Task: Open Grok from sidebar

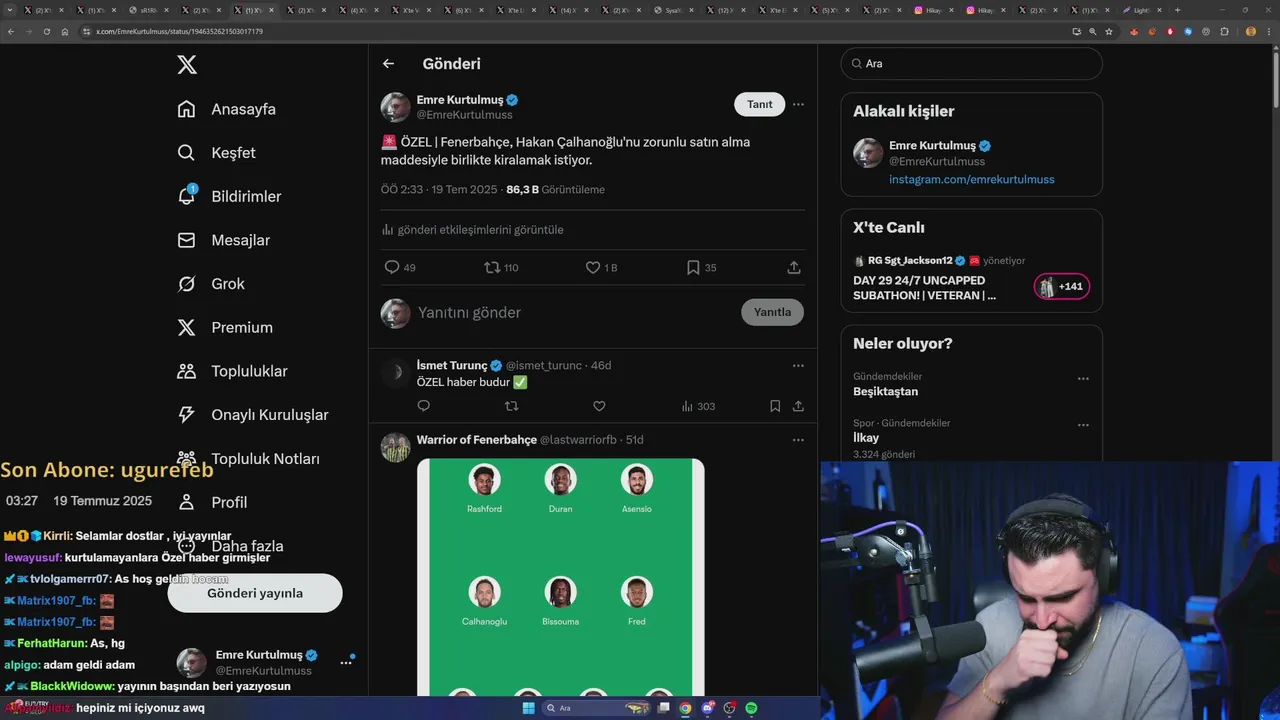Action: click(x=211, y=284)
